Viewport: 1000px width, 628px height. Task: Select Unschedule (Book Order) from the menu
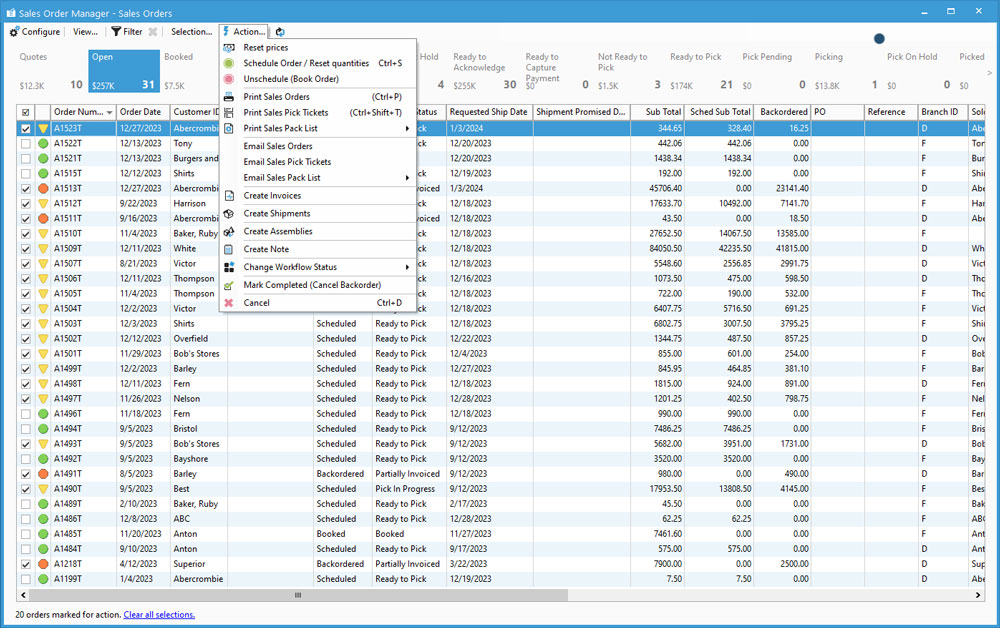[x=291, y=79]
